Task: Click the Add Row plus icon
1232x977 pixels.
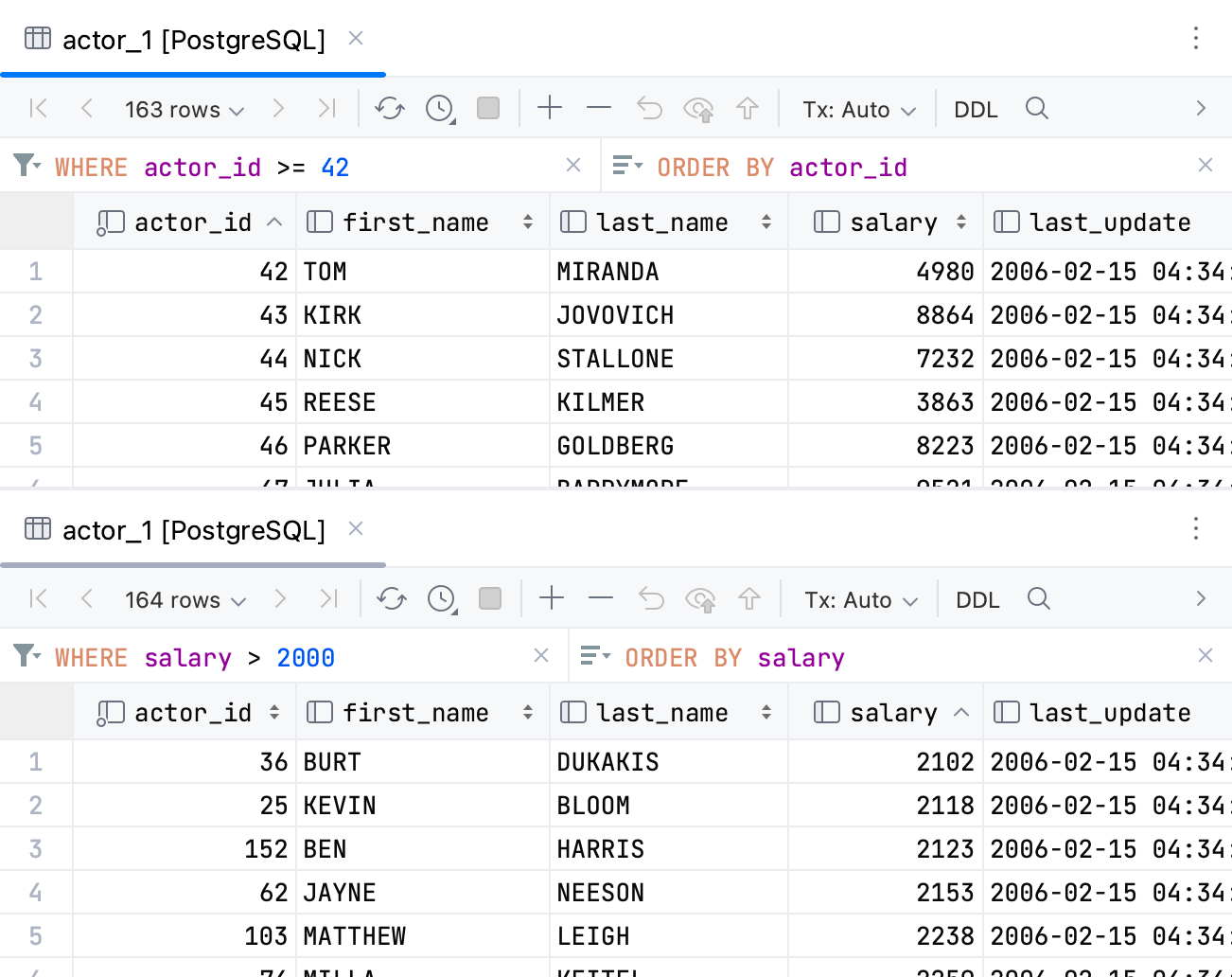Action: (550, 108)
